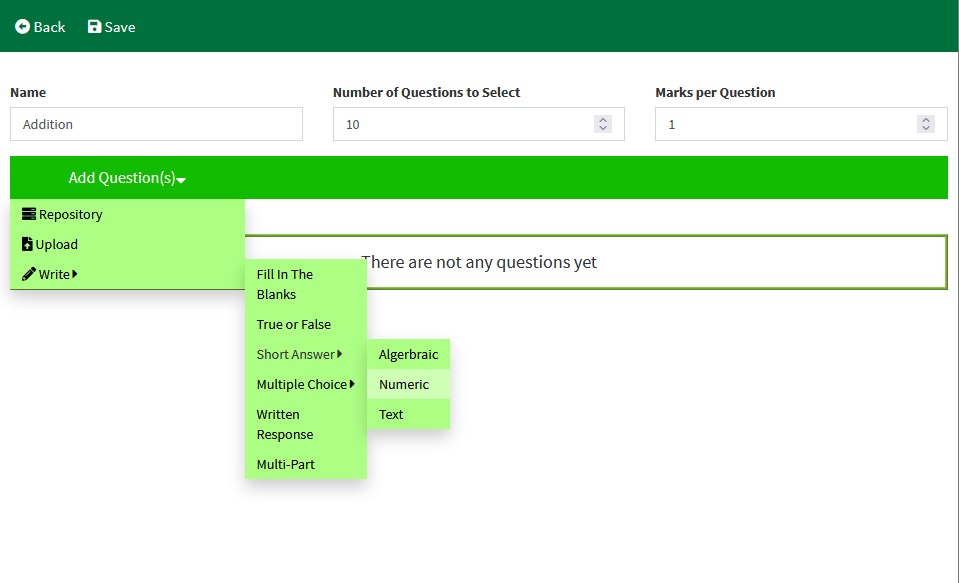Expand the Short Answer submenu

(x=299, y=354)
